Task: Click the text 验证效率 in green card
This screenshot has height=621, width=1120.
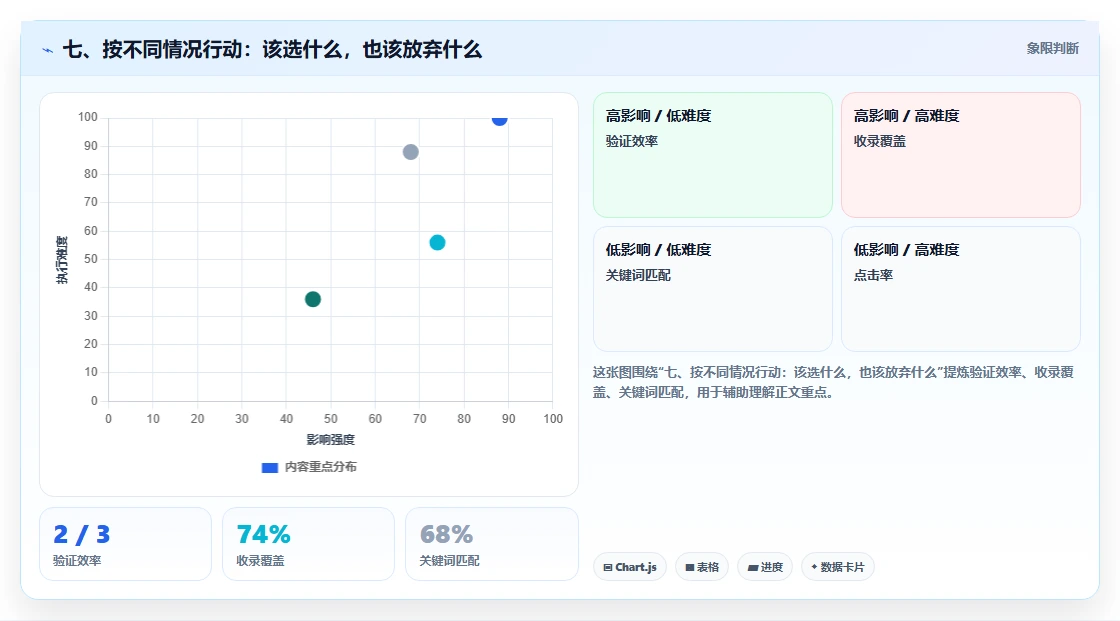Action: coord(632,141)
